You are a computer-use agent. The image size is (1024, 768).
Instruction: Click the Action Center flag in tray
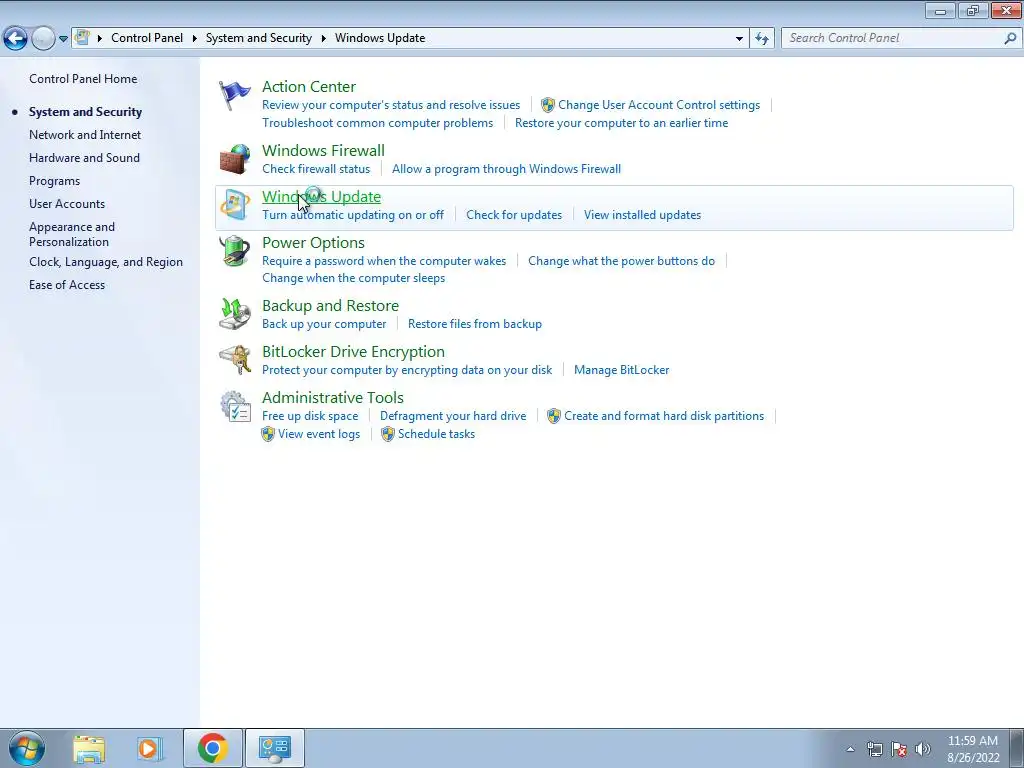coord(899,749)
